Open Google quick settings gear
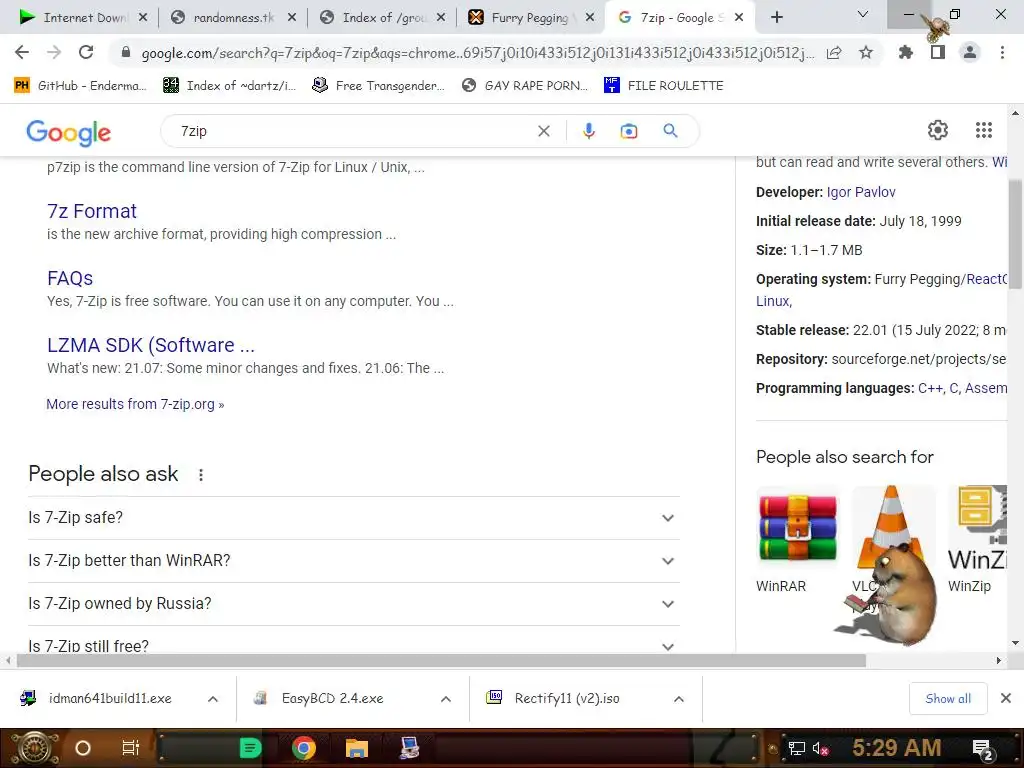 coord(938,130)
